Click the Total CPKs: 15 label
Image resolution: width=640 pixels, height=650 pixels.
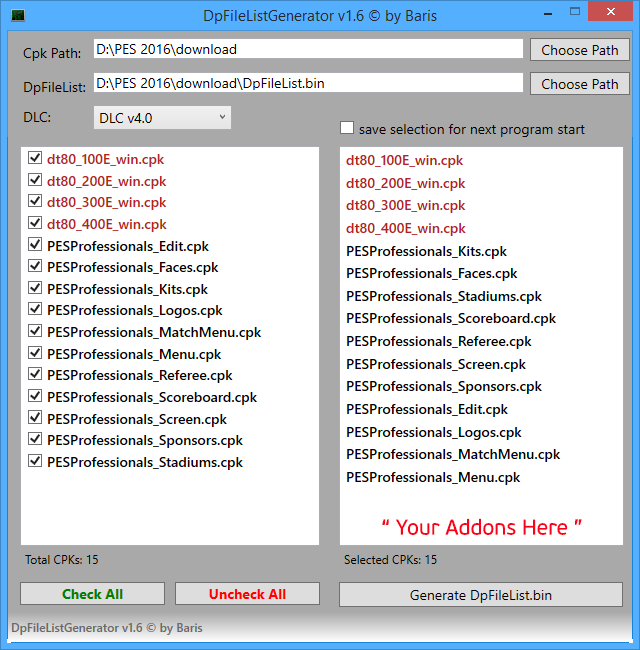click(62, 560)
